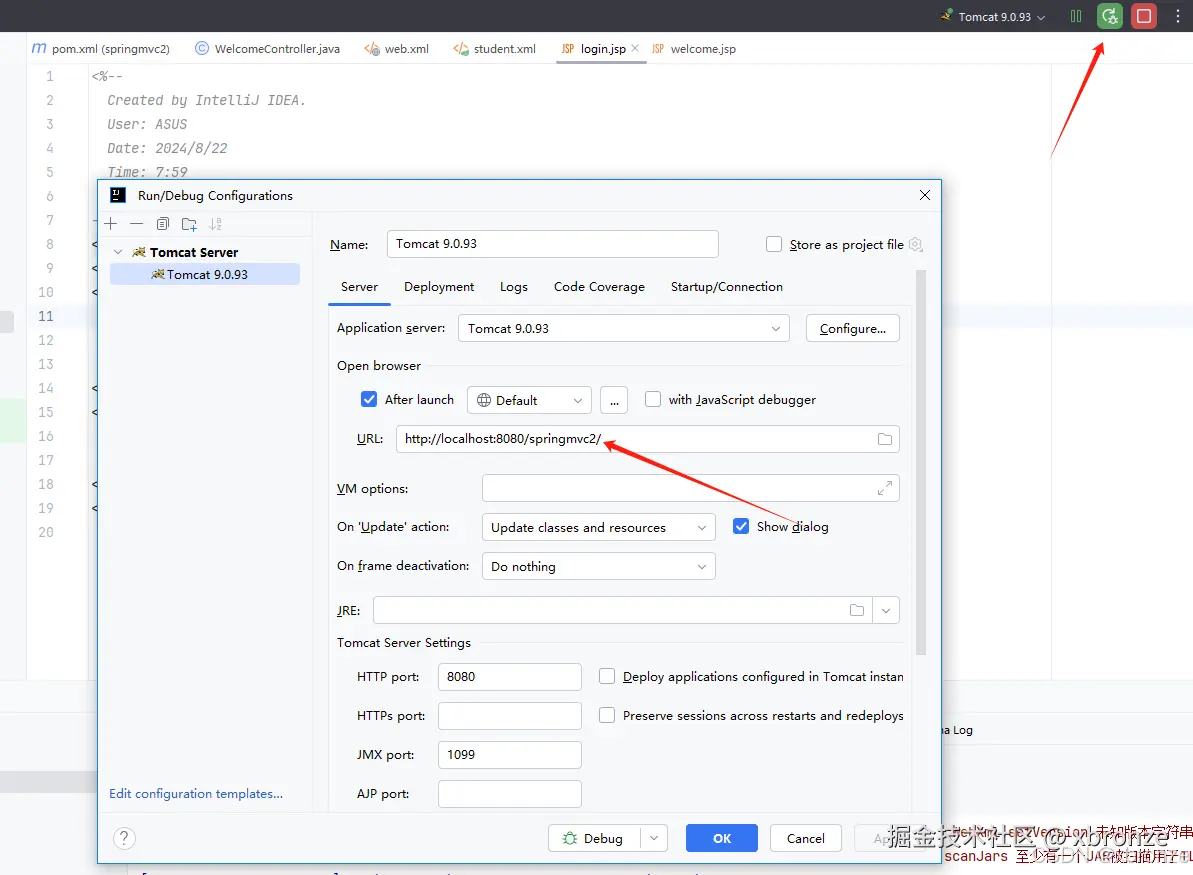Image resolution: width=1193 pixels, height=875 pixels.
Task: Open the Tomcat 9.0.93 run configuration dropdown in toolbar
Action: click(994, 17)
